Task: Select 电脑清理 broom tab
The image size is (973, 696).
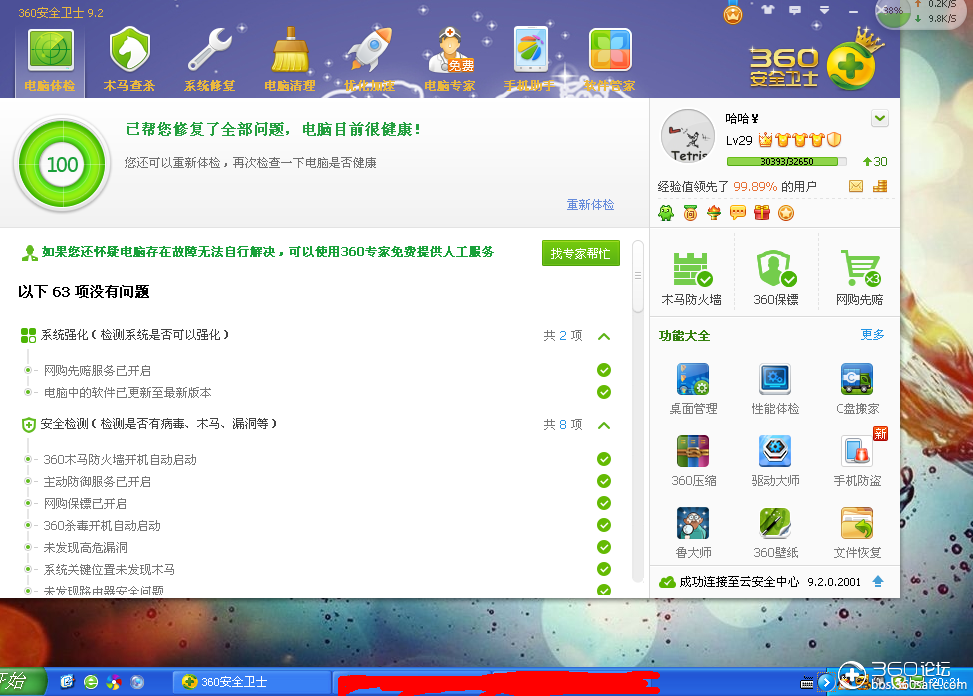Action: pyautogui.click(x=290, y=61)
